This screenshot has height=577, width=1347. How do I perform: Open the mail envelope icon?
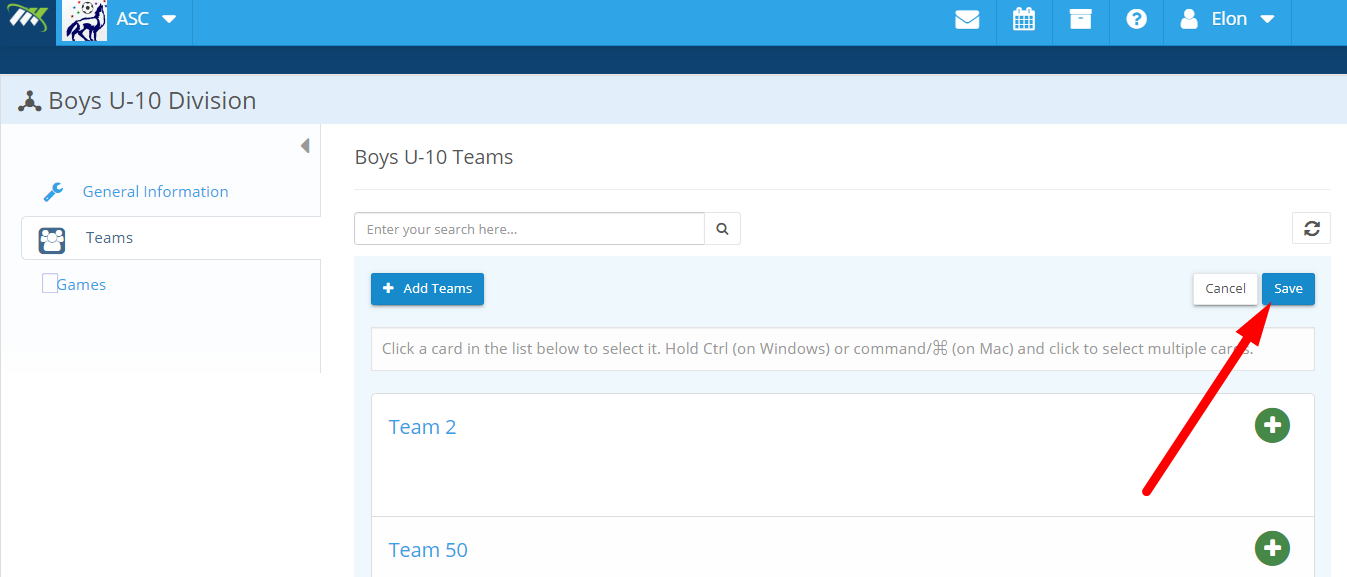[x=967, y=19]
